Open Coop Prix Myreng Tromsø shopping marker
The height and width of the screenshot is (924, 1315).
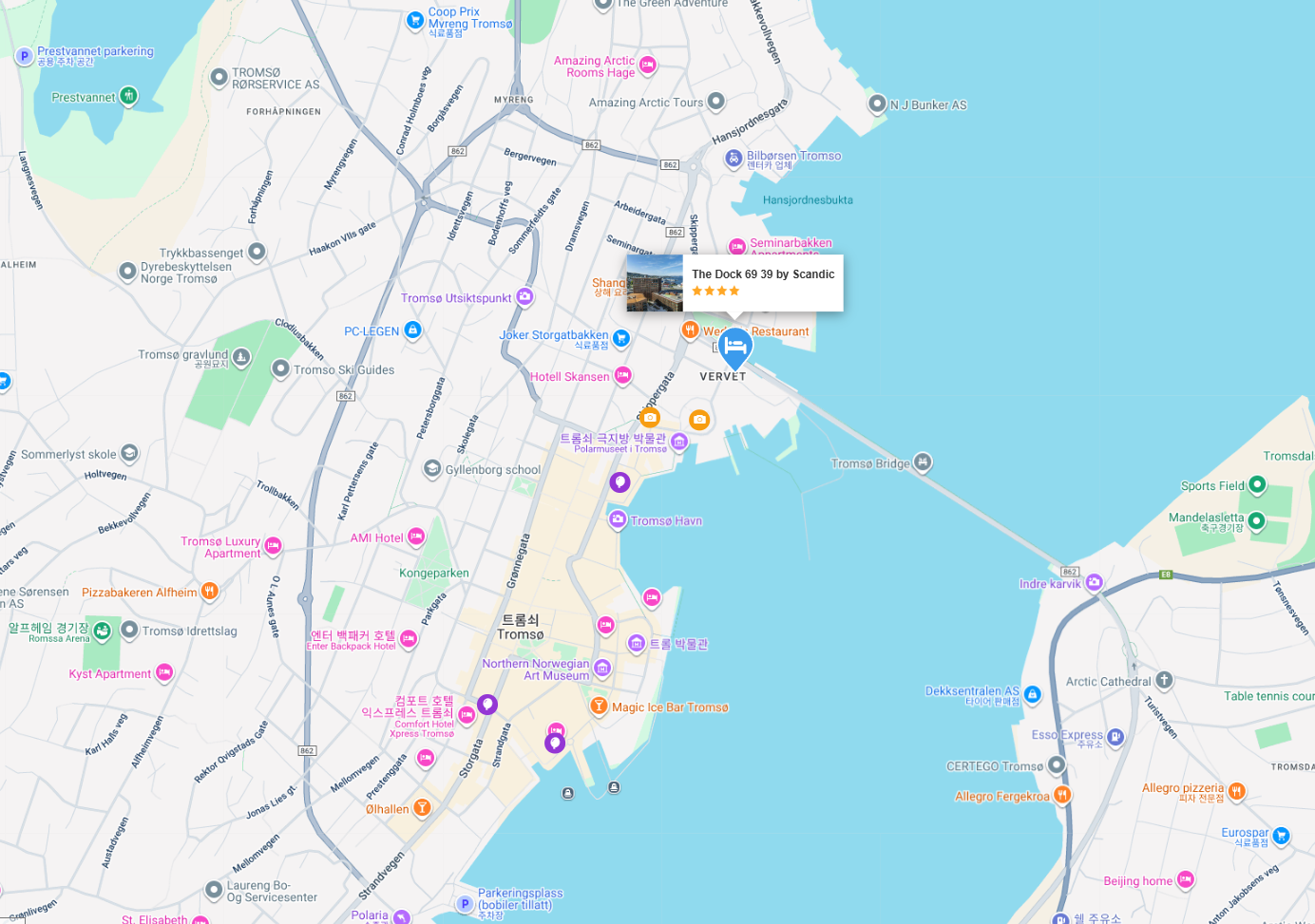click(x=415, y=20)
